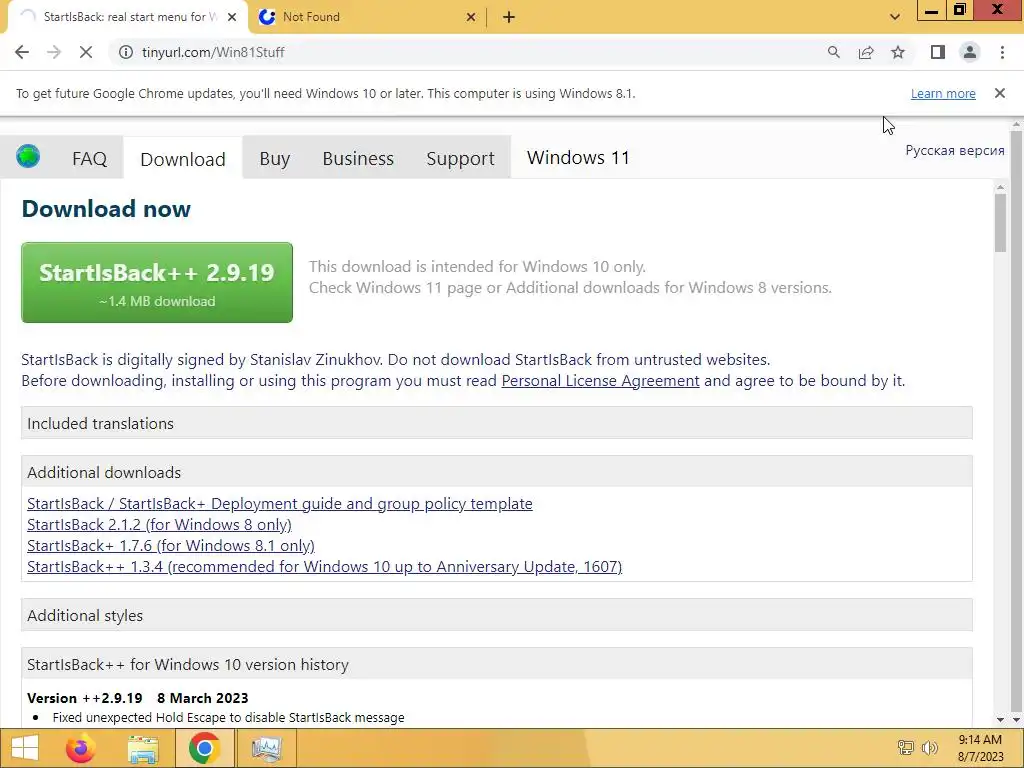Click the Fixed unexpected Hold Escape bullet text
1024x768 pixels.
tap(229, 717)
